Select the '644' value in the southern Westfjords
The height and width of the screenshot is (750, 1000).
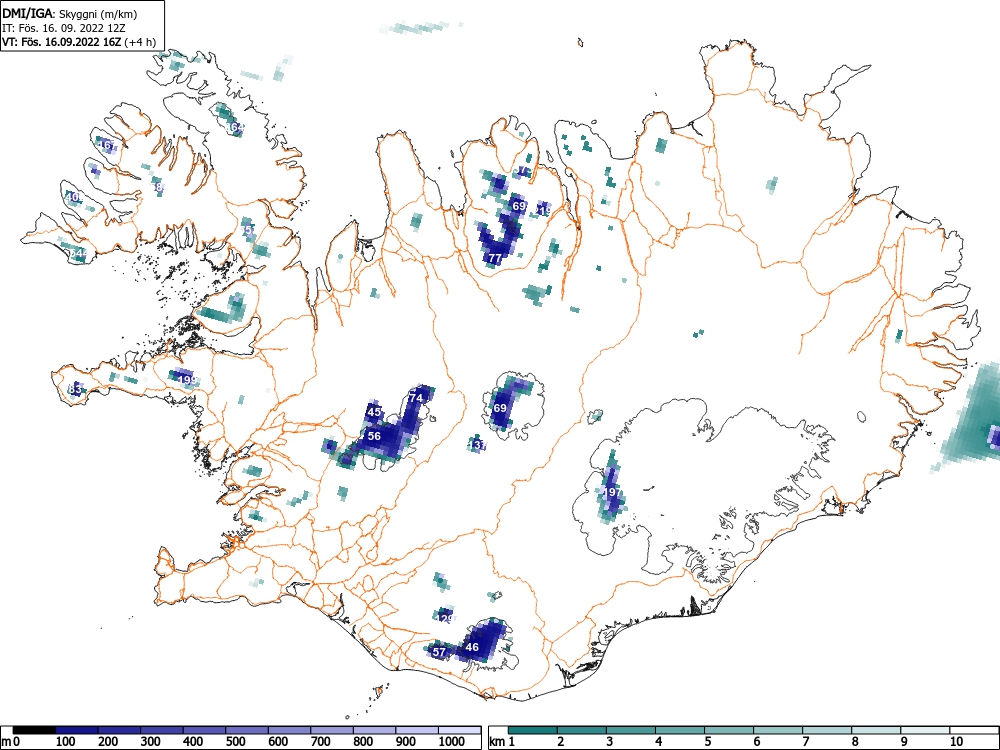click(77, 253)
